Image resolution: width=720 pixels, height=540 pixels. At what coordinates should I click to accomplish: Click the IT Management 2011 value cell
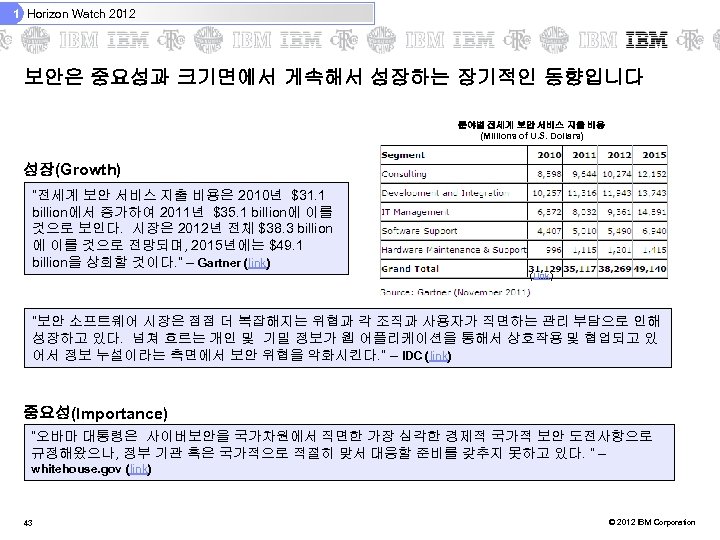tap(580, 212)
